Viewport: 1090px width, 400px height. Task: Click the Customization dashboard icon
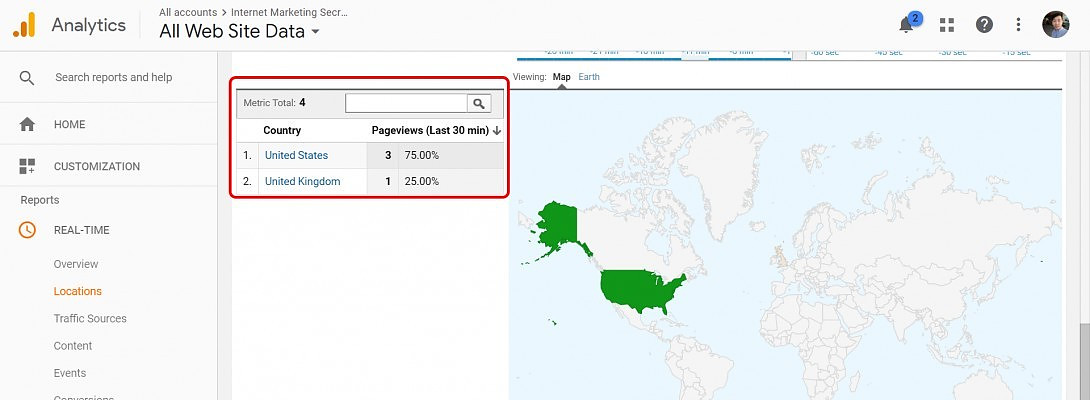27,167
